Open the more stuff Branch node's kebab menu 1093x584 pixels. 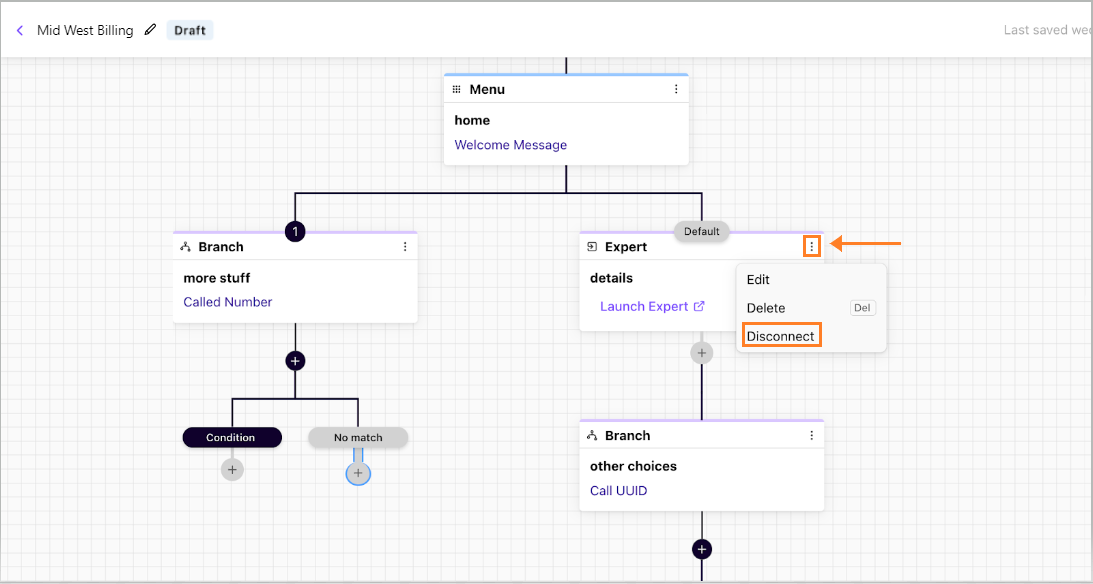point(405,247)
